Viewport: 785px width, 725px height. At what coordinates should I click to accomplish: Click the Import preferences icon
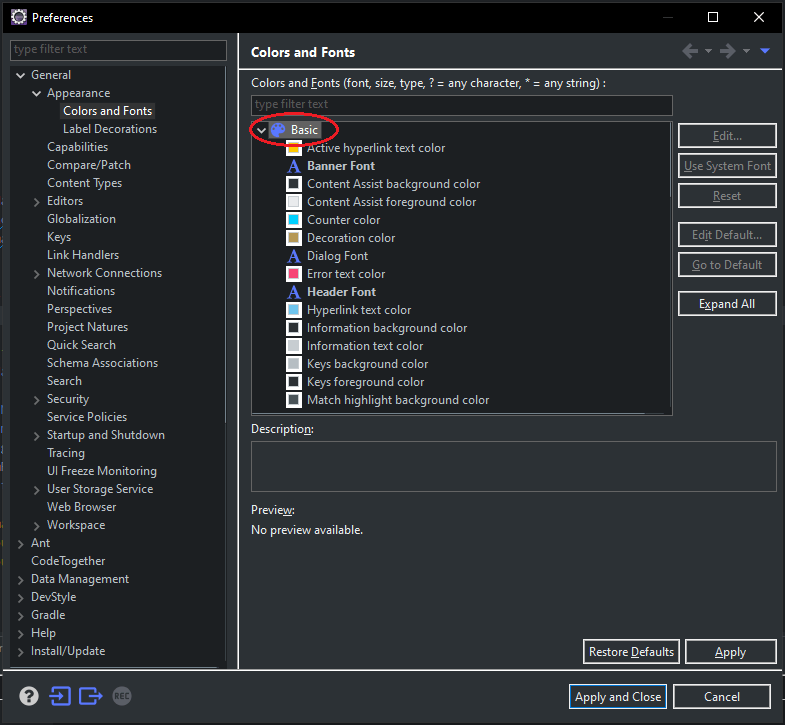60,696
